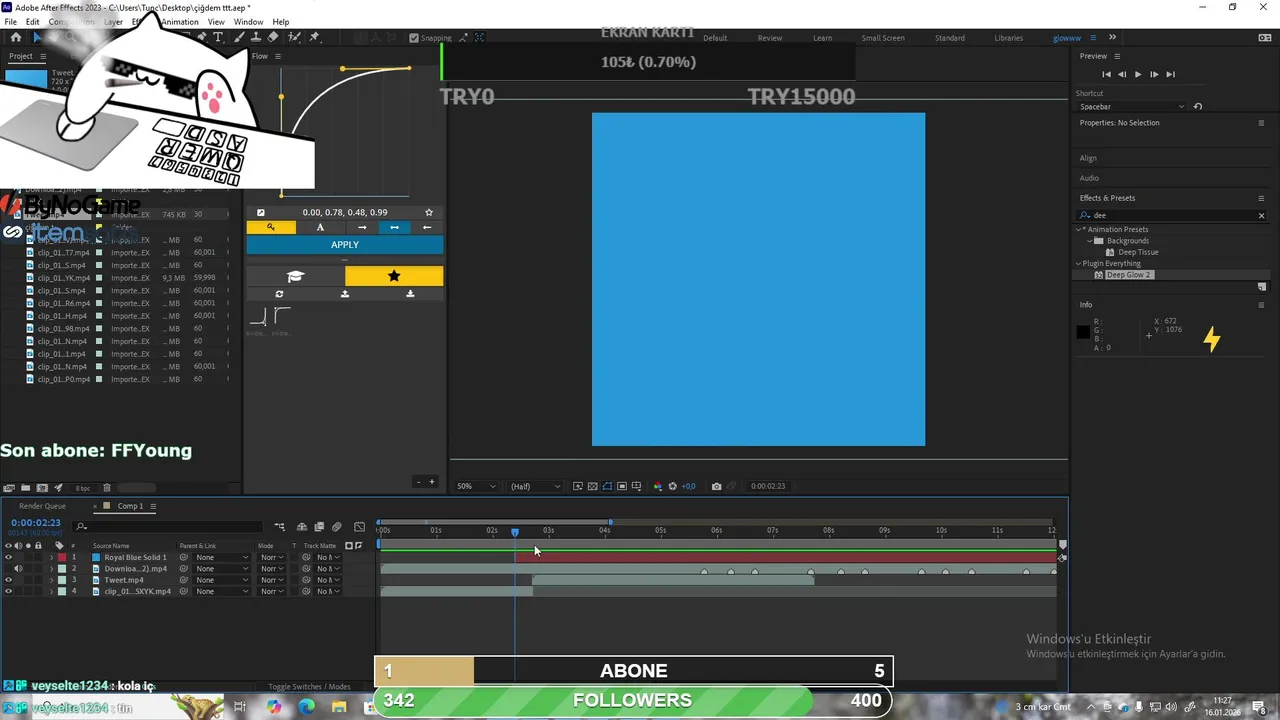Take a snapshot with camera icon
This screenshot has height=720, width=1280.
pyautogui.click(x=716, y=486)
